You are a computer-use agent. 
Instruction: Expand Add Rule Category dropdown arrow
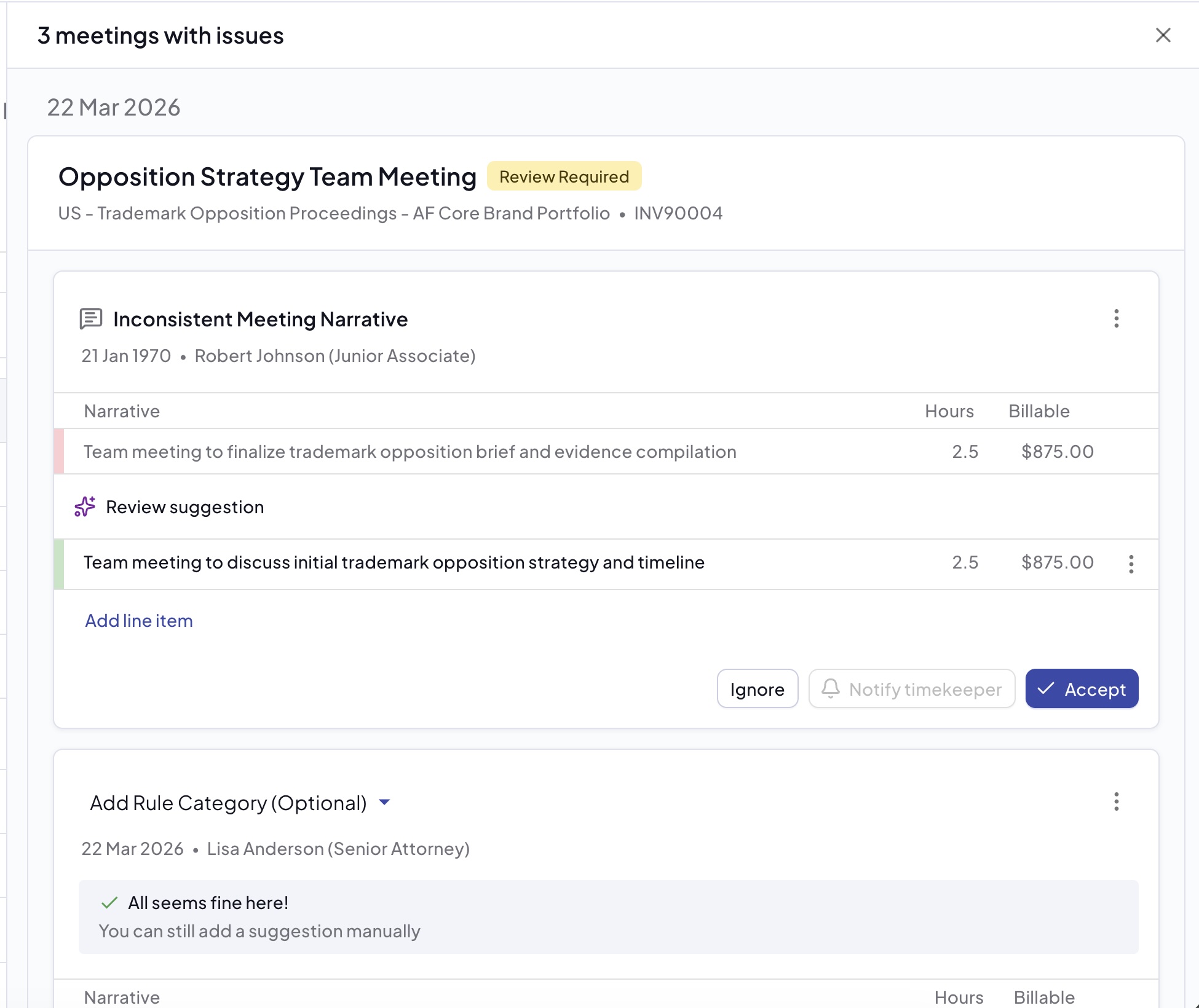tap(384, 802)
